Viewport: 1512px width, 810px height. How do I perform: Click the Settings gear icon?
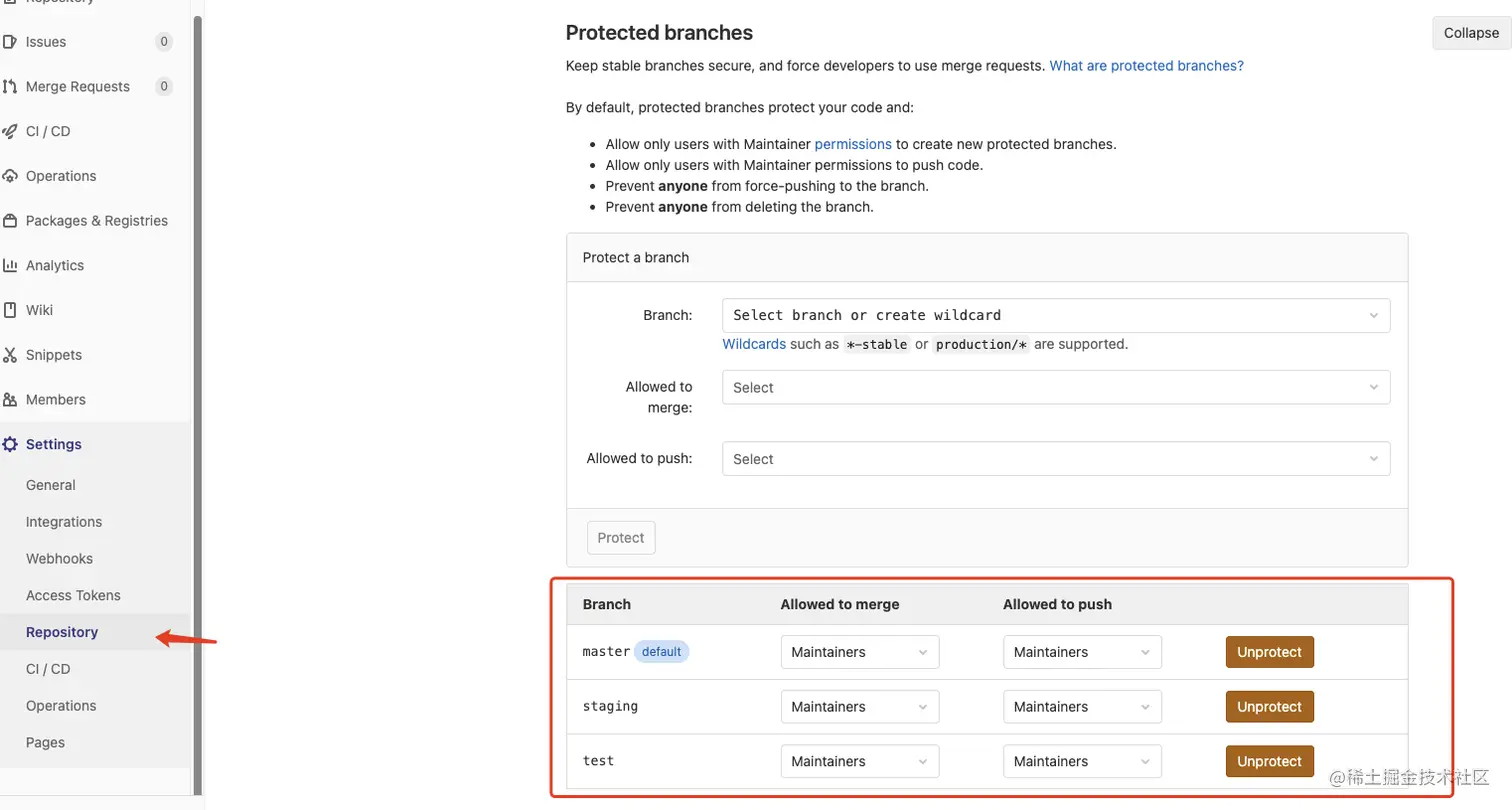tap(10, 444)
